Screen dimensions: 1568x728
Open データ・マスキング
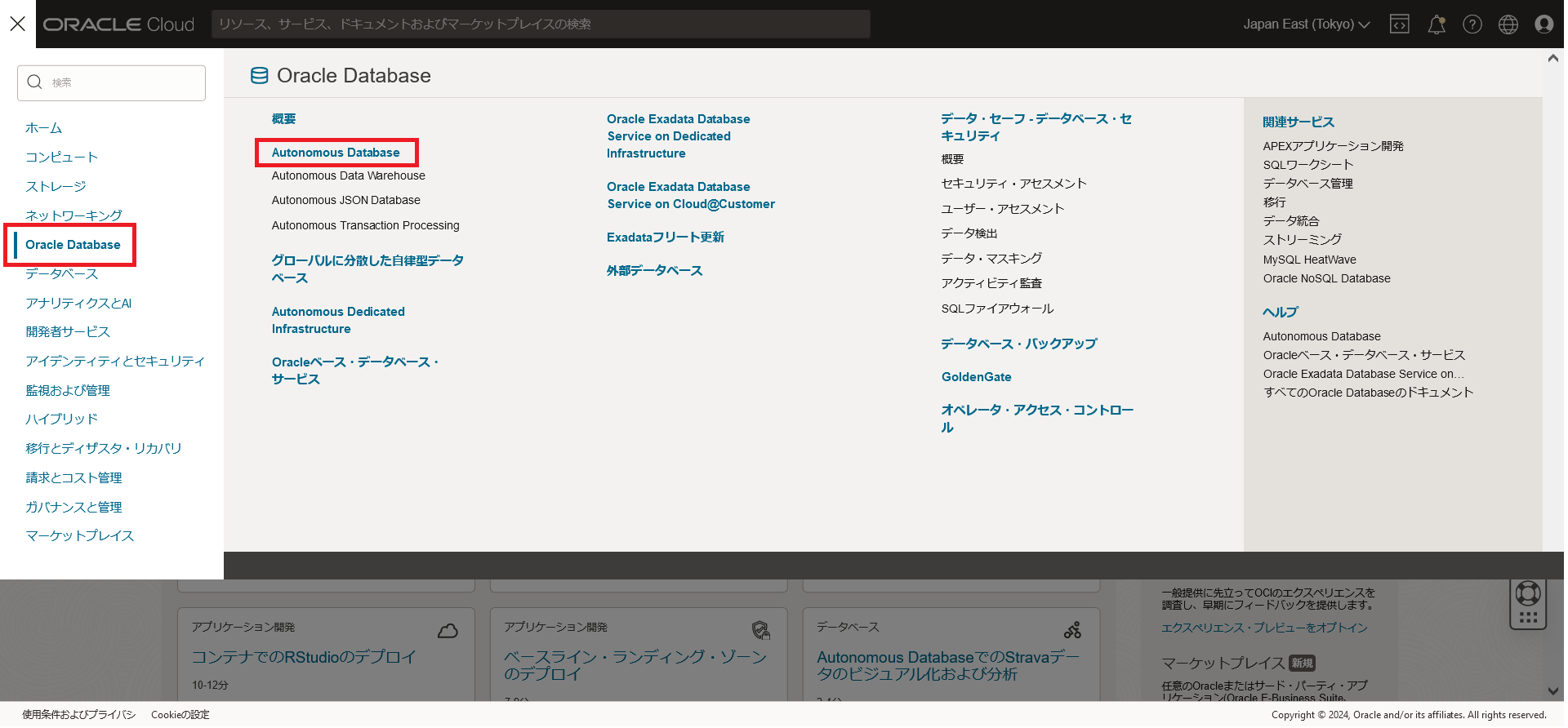click(x=991, y=259)
